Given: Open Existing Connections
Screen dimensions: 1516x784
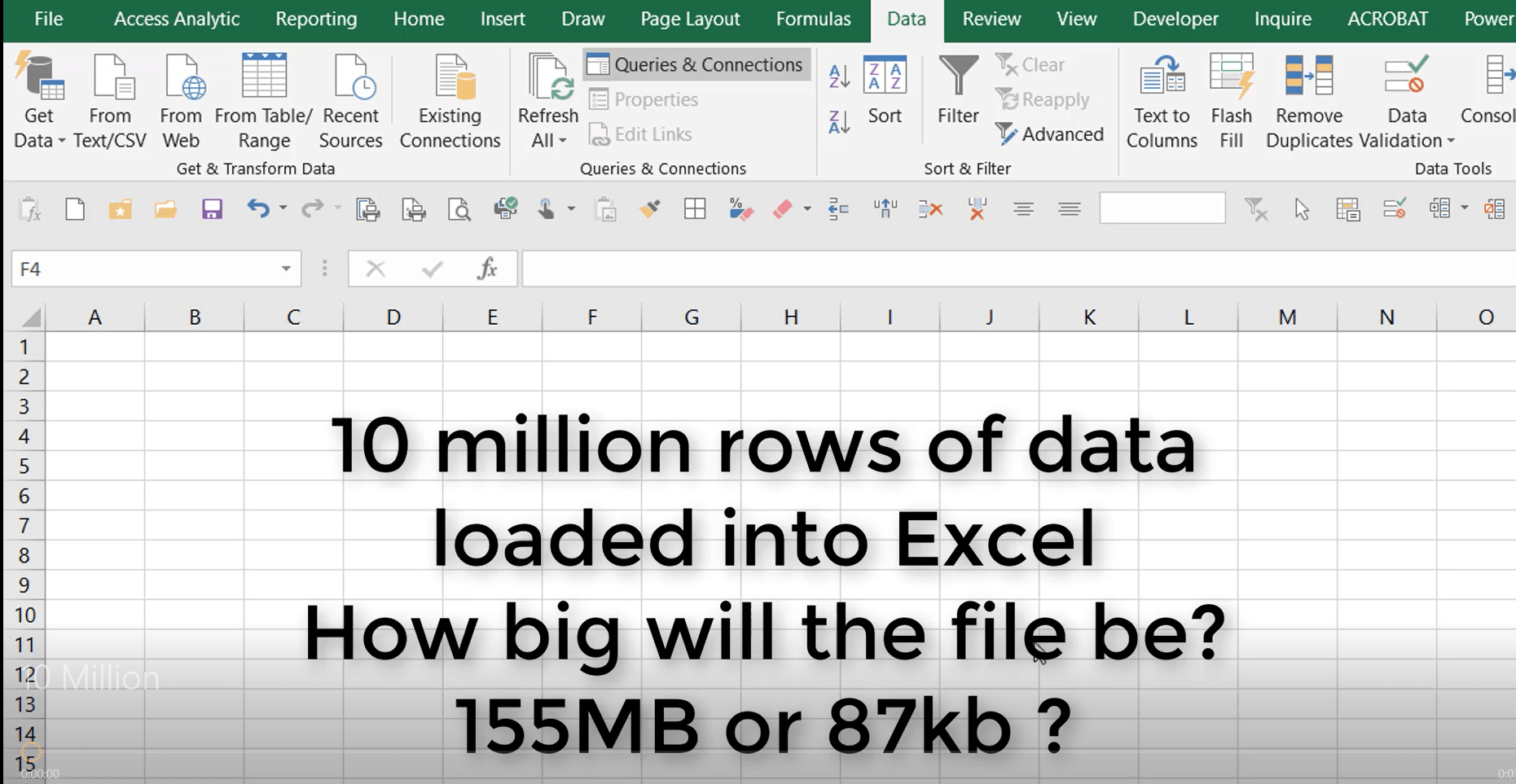Looking at the screenshot, I should coord(449,98).
